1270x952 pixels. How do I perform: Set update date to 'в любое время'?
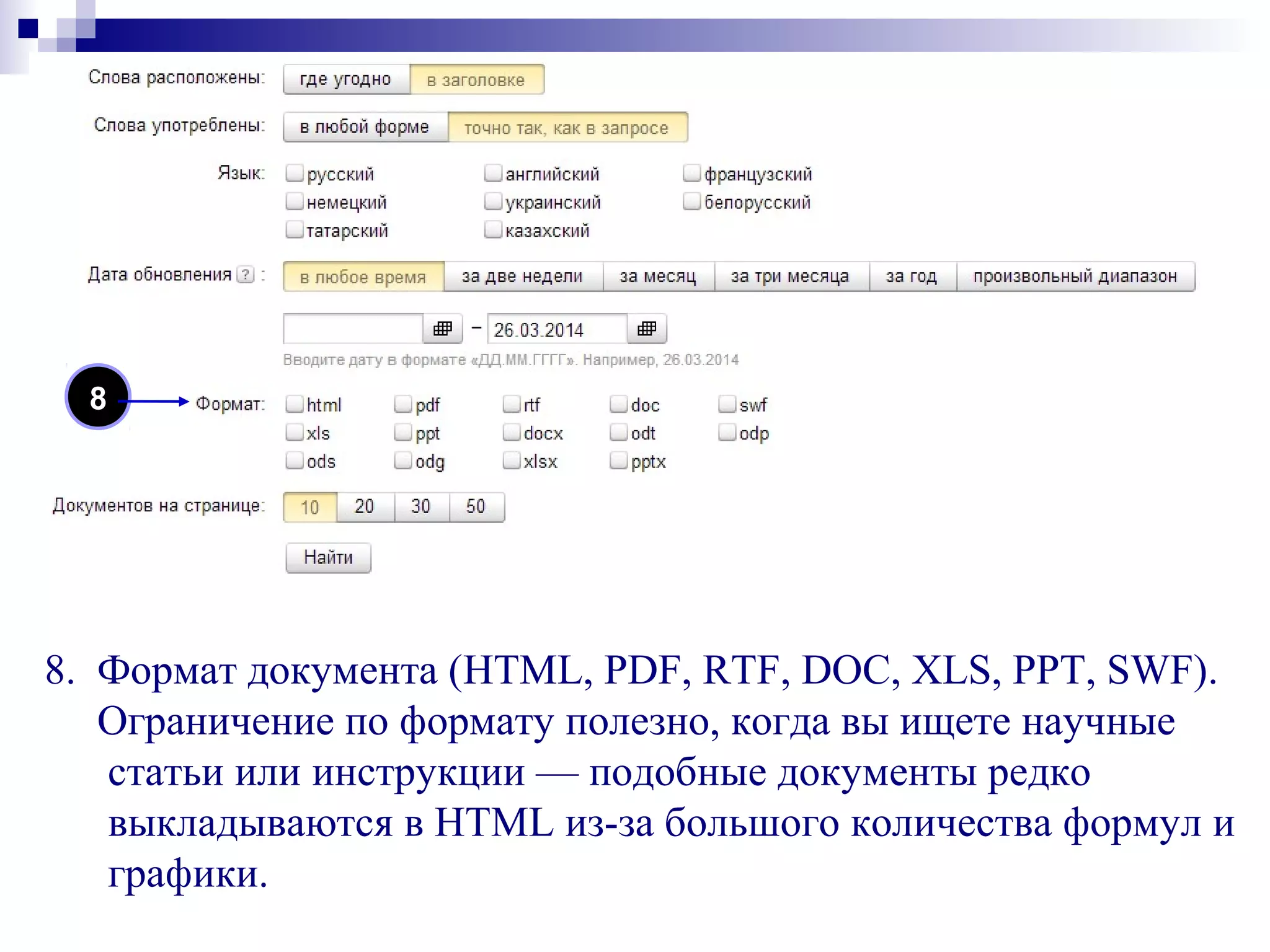[x=363, y=276]
